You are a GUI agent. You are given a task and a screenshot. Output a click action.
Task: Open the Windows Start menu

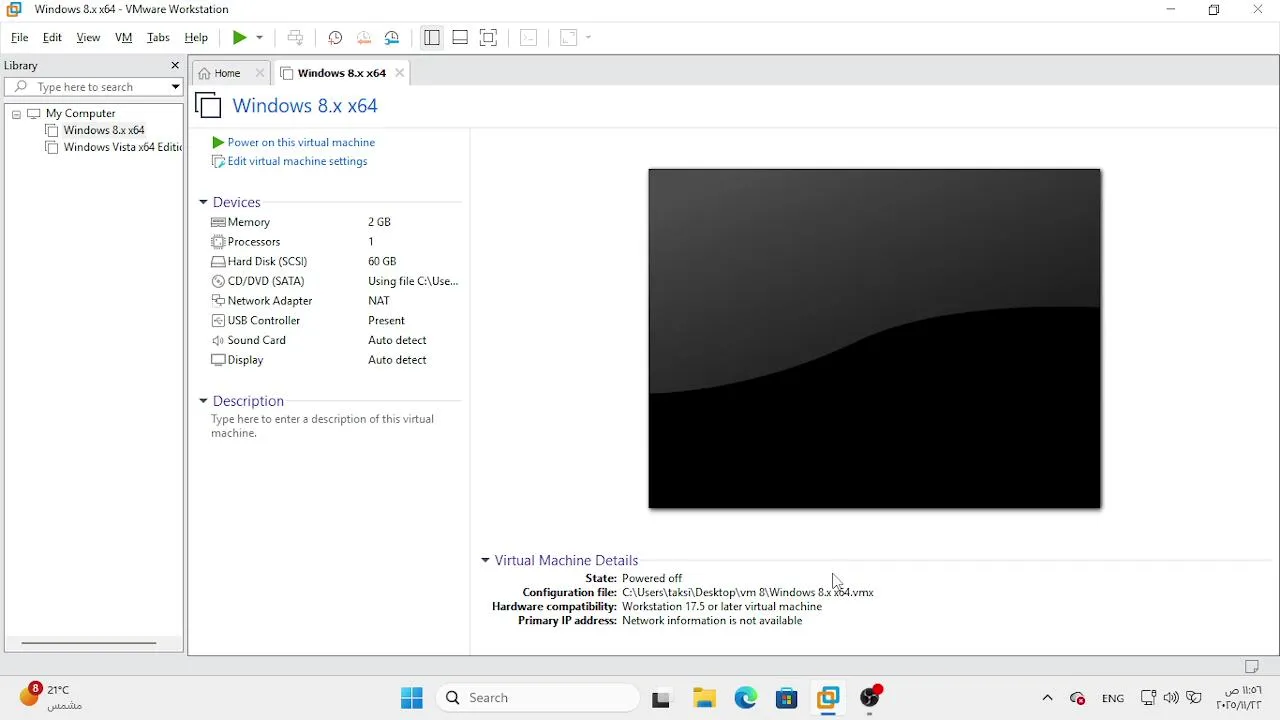(x=412, y=698)
